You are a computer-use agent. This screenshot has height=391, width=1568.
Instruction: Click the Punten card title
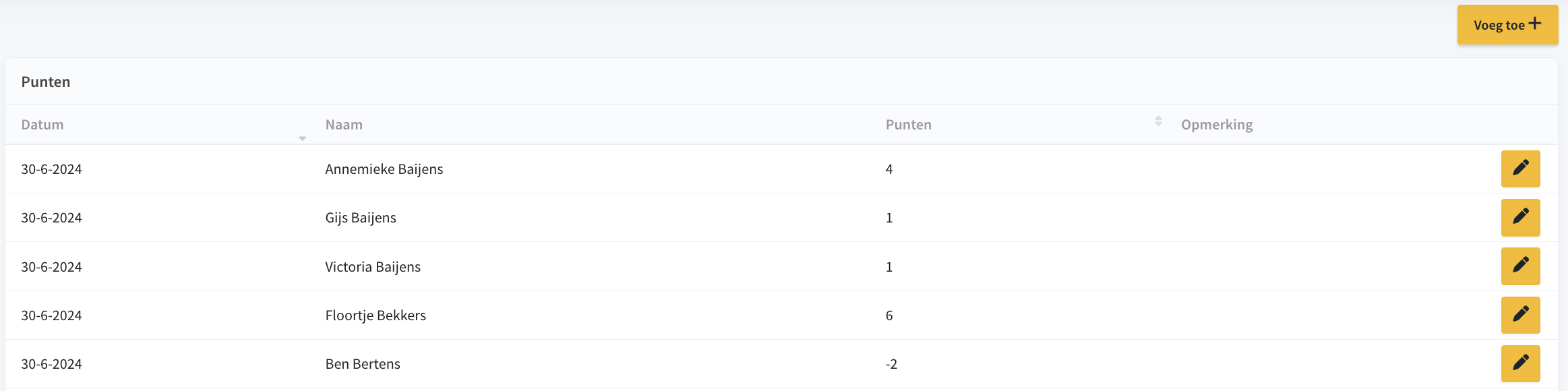(46, 82)
